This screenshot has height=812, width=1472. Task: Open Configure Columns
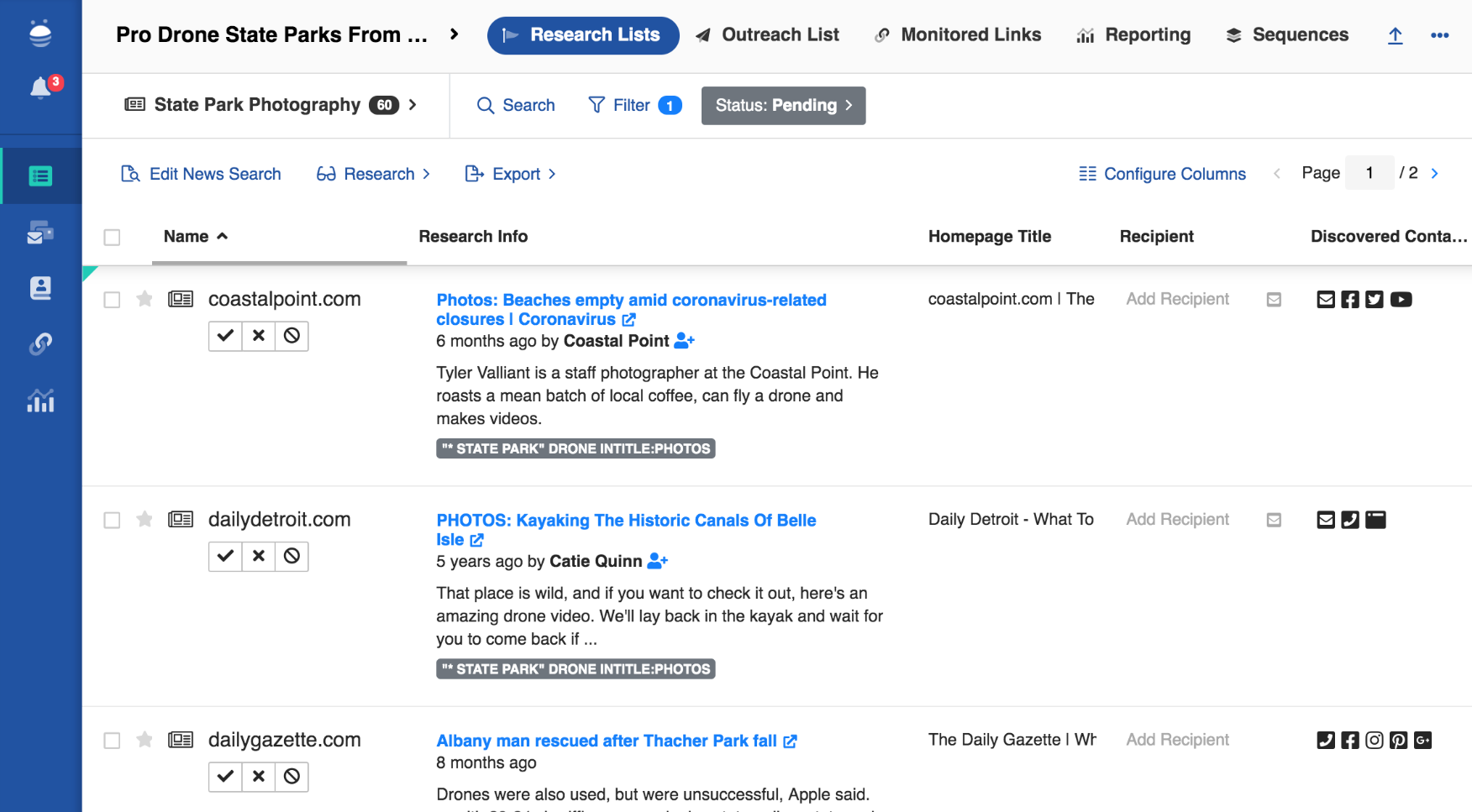click(1162, 174)
